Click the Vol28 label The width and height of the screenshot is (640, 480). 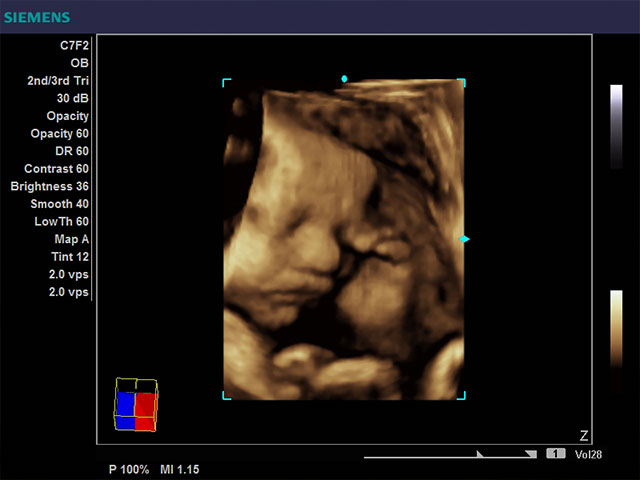tap(588, 455)
